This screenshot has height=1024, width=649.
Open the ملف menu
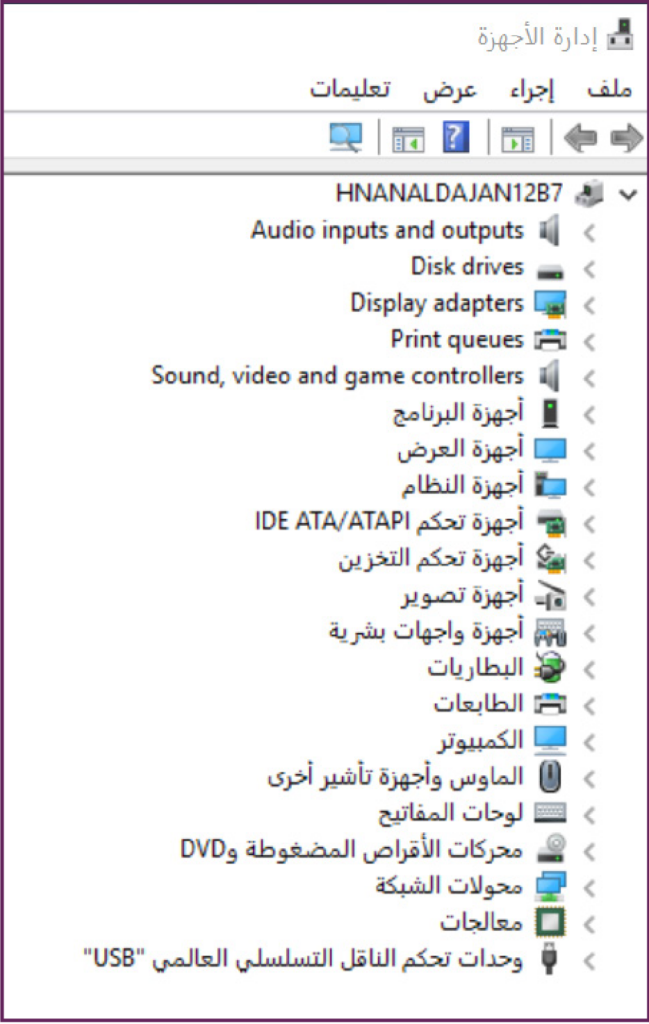(x=610, y=88)
